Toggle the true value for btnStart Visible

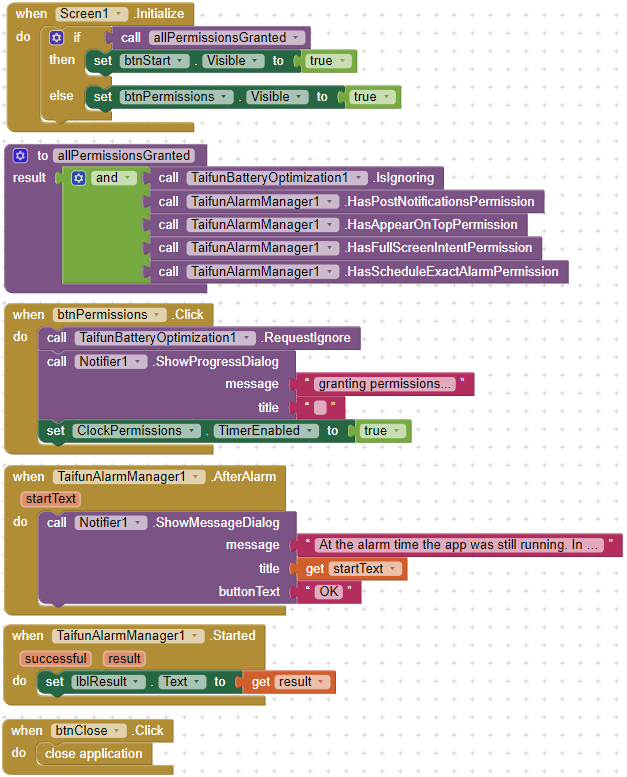point(343,61)
